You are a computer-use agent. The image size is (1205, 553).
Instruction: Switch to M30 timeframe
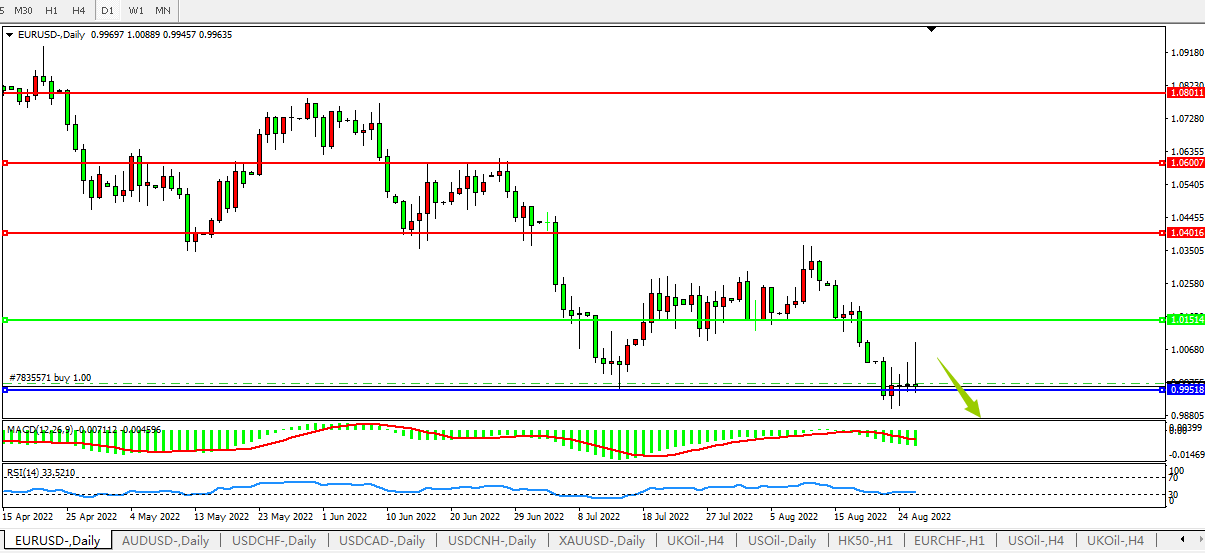tap(23, 10)
